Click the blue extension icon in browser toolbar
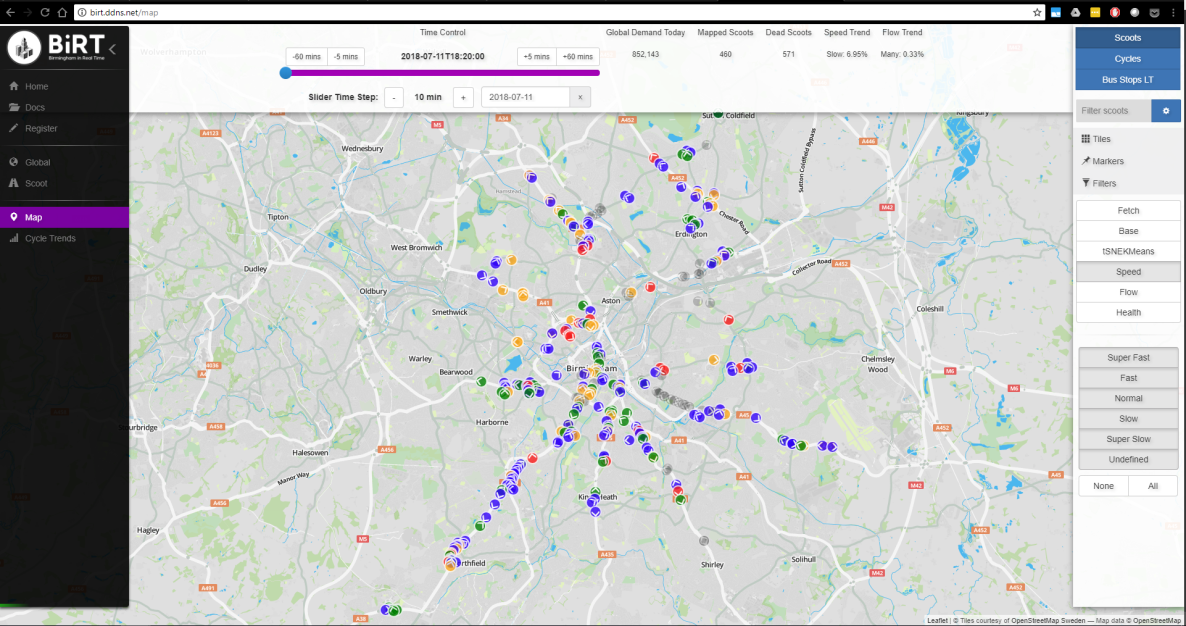This screenshot has height=626, width=1186. click(x=1056, y=12)
